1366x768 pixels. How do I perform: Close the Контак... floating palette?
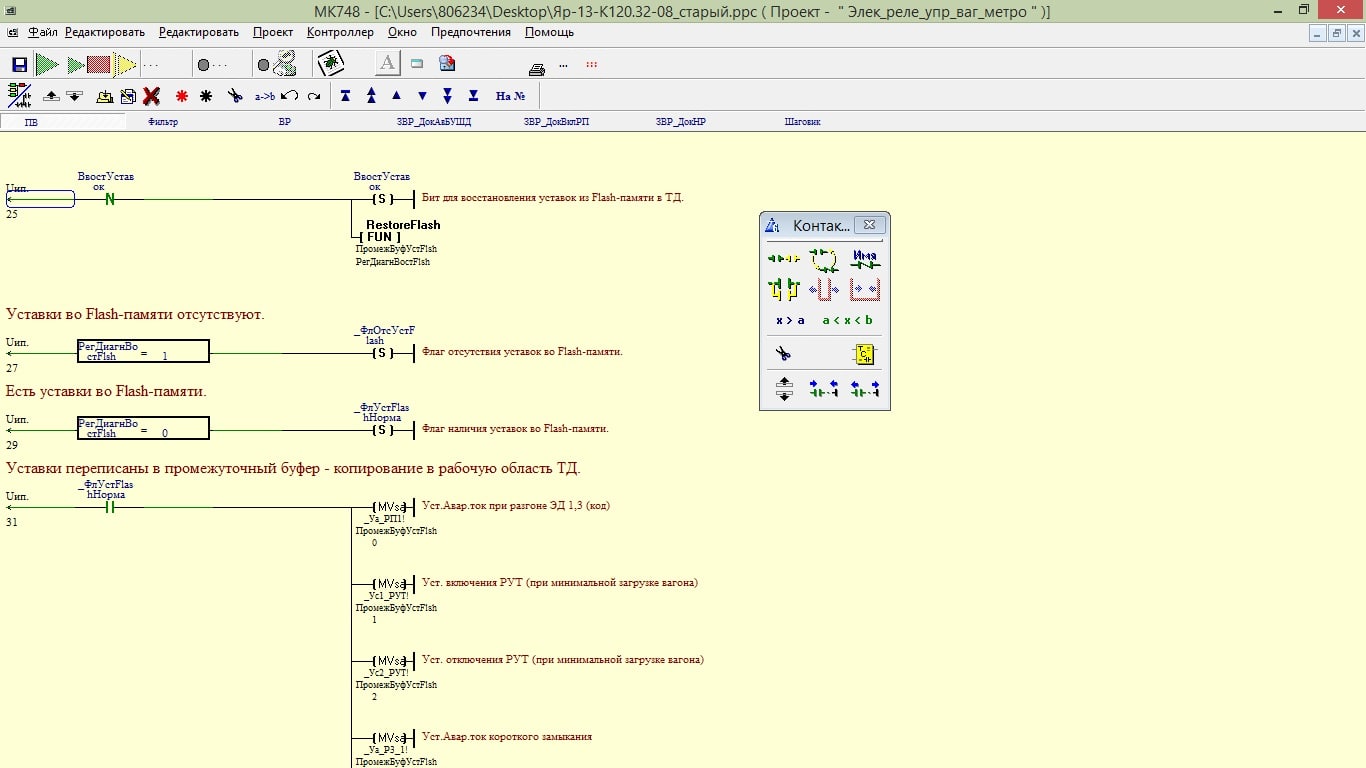[870, 225]
